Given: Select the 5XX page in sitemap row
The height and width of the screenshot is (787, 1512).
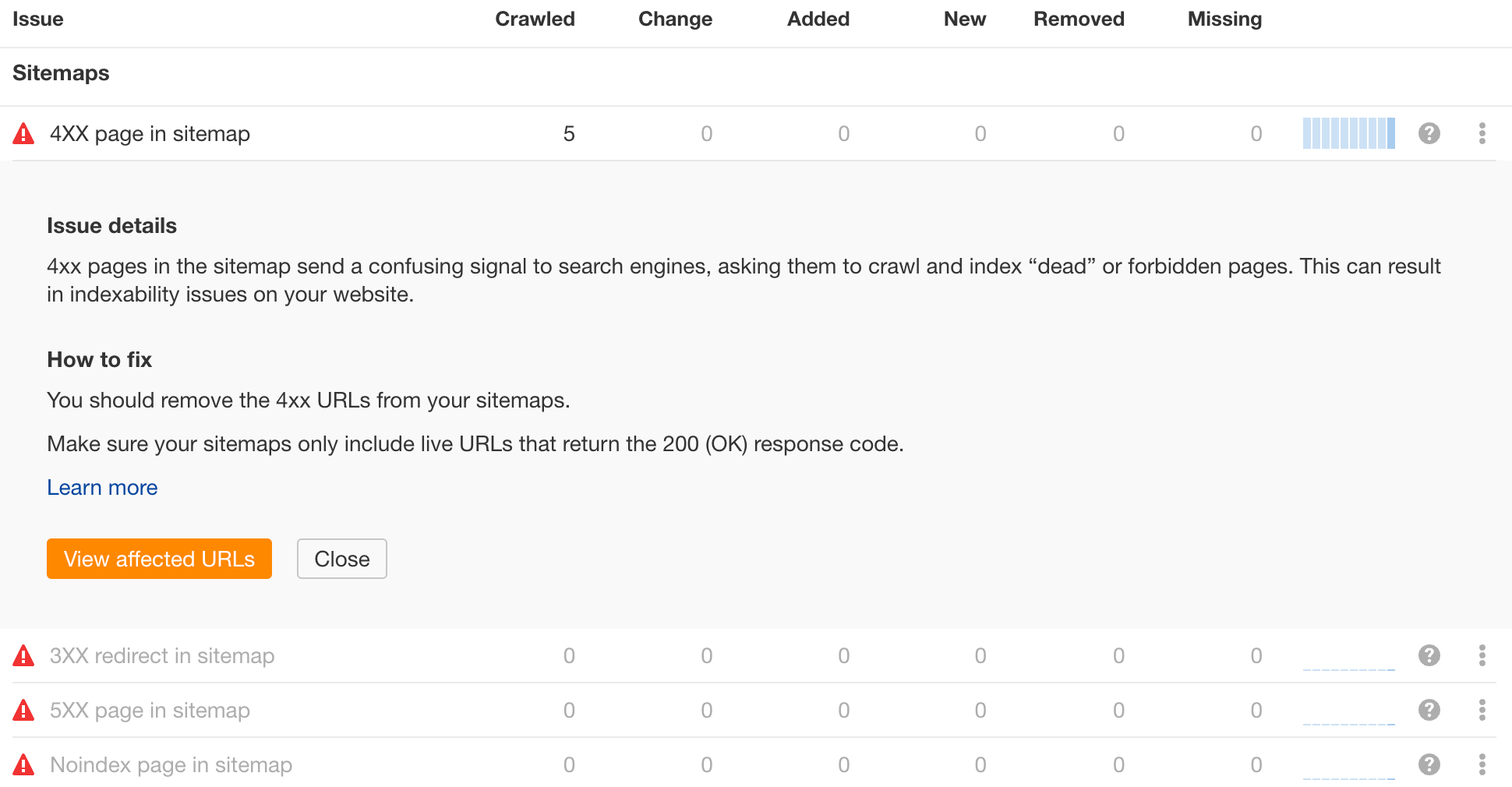Looking at the screenshot, I should [x=150, y=710].
